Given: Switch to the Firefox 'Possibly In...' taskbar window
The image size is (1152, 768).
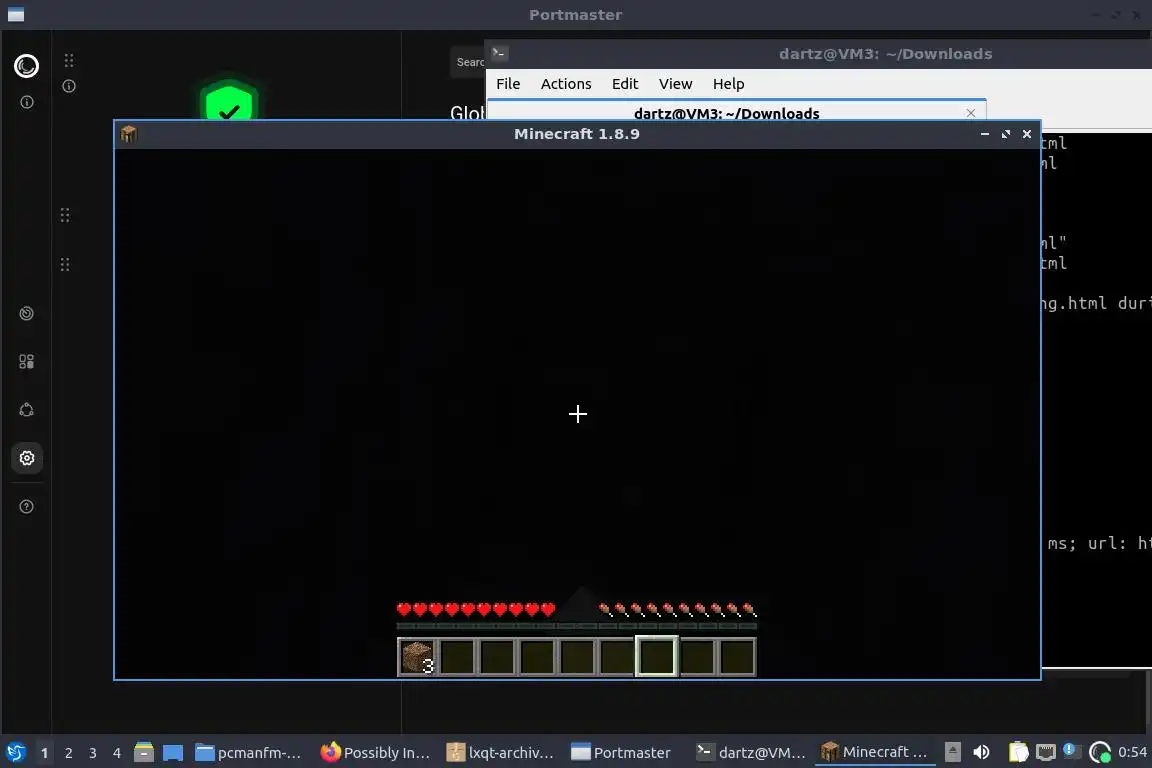Looking at the screenshot, I should coord(375,753).
